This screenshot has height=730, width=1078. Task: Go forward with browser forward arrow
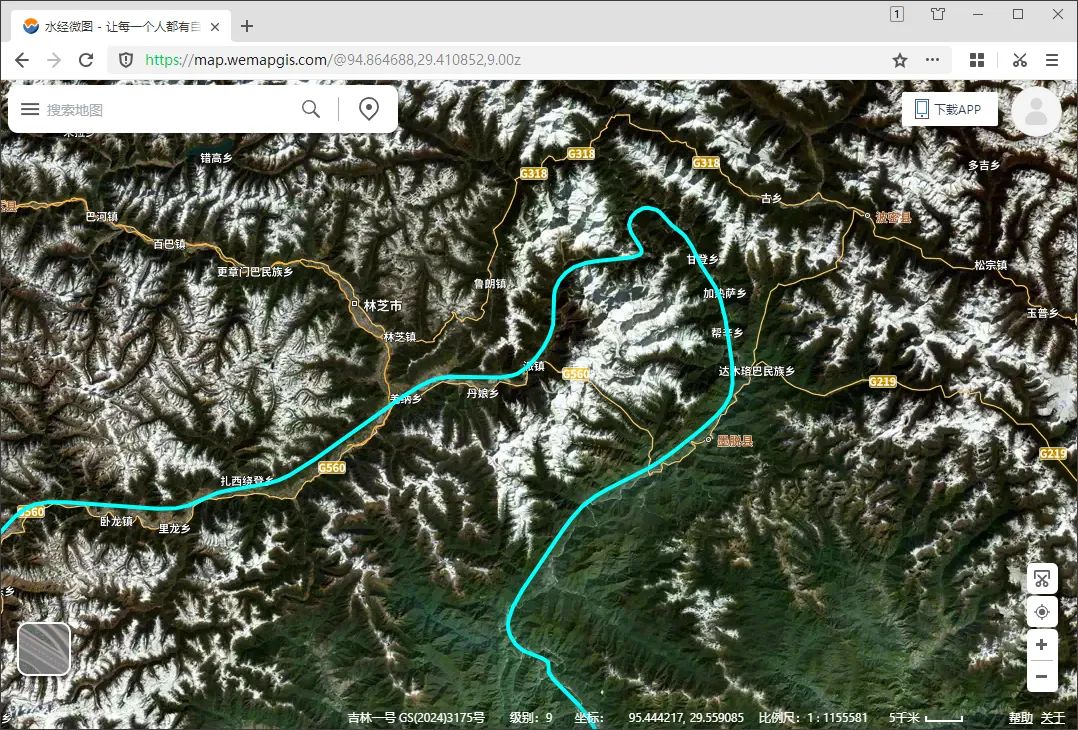pos(54,60)
